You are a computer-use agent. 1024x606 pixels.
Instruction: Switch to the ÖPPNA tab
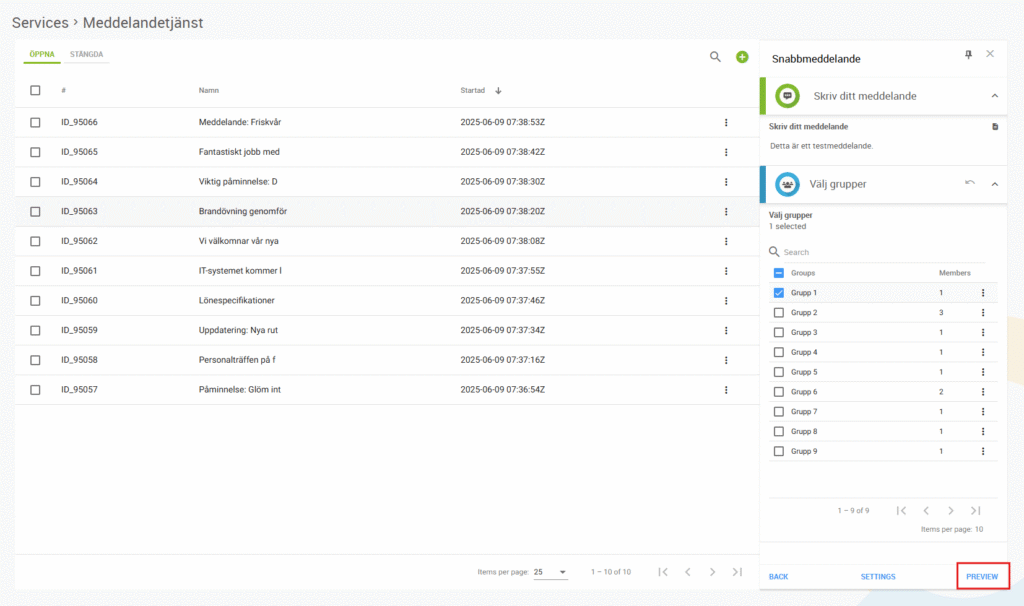pyautogui.click(x=42, y=54)
